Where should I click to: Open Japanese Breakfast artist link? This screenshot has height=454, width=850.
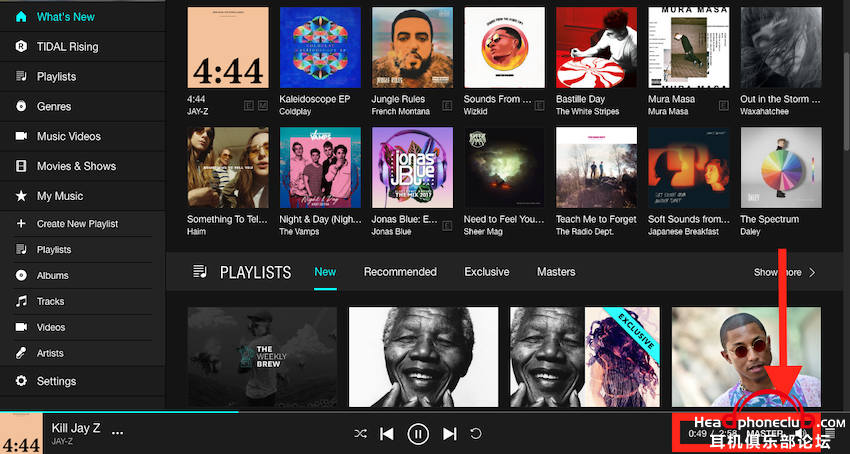point(683,232)
